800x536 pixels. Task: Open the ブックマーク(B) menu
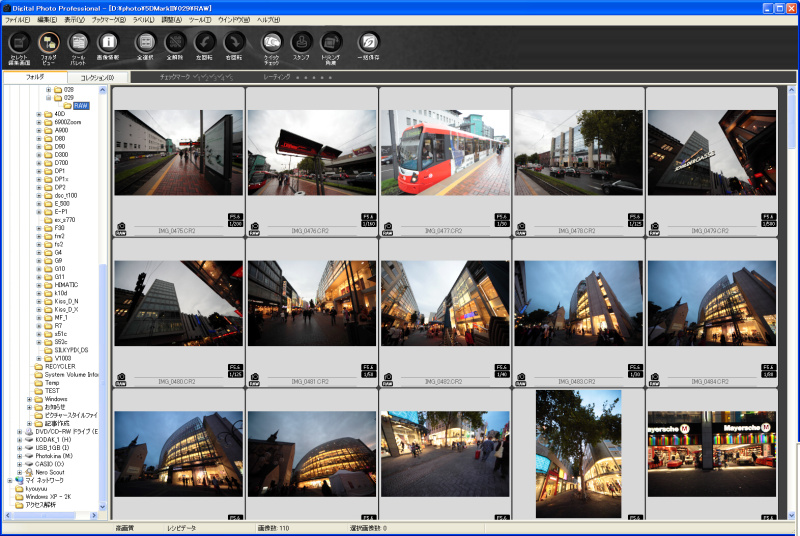pos(109,20)
